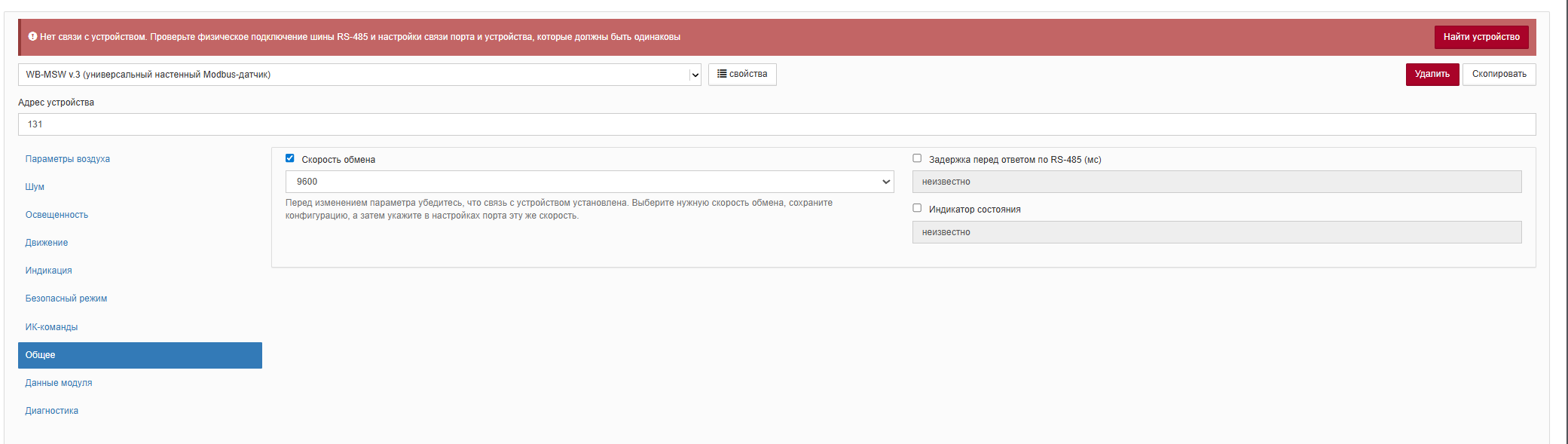Click the warning icon in the red alert banner
The image size is (1568, 444).
click(32, 36)
